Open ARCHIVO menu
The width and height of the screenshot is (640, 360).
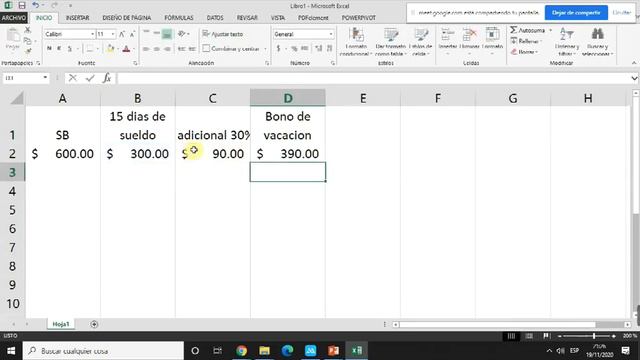pyautogui.click(x=13, y=18)
